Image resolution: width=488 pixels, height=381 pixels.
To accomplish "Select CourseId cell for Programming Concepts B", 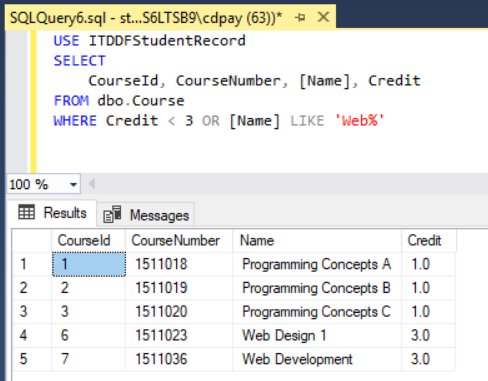I will [89, 288].
